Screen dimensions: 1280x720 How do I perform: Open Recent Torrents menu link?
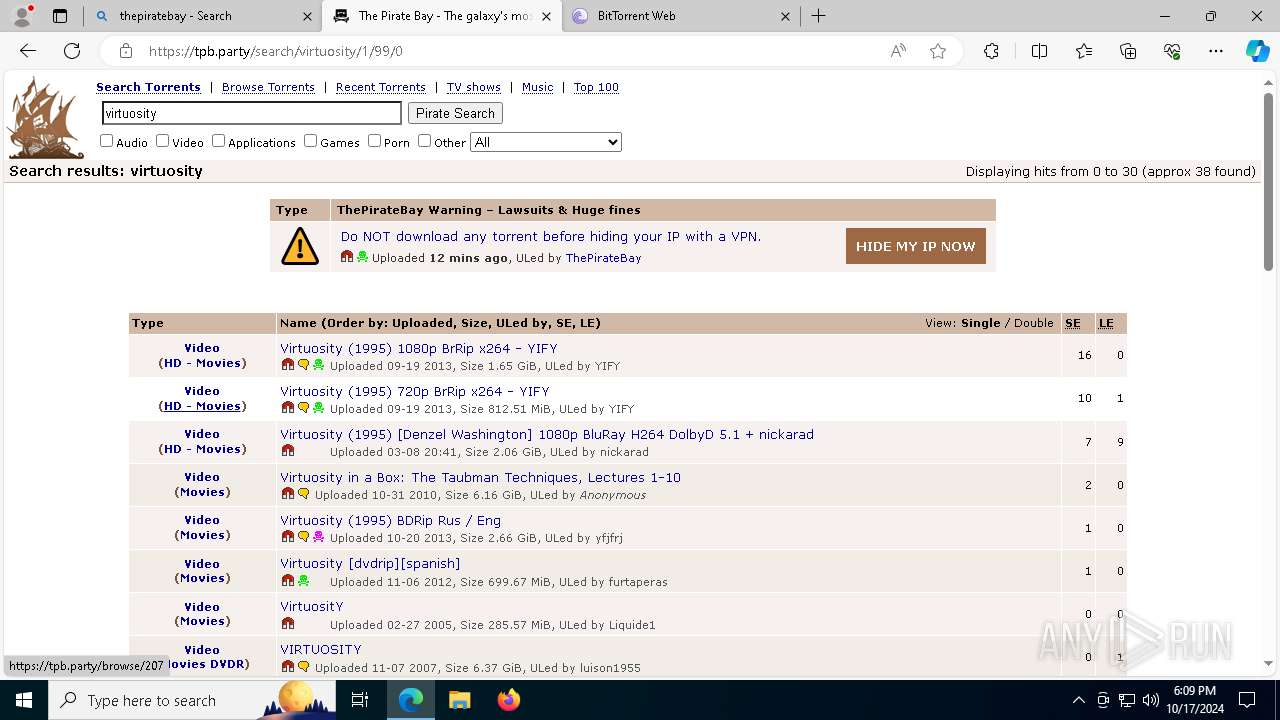380,87
